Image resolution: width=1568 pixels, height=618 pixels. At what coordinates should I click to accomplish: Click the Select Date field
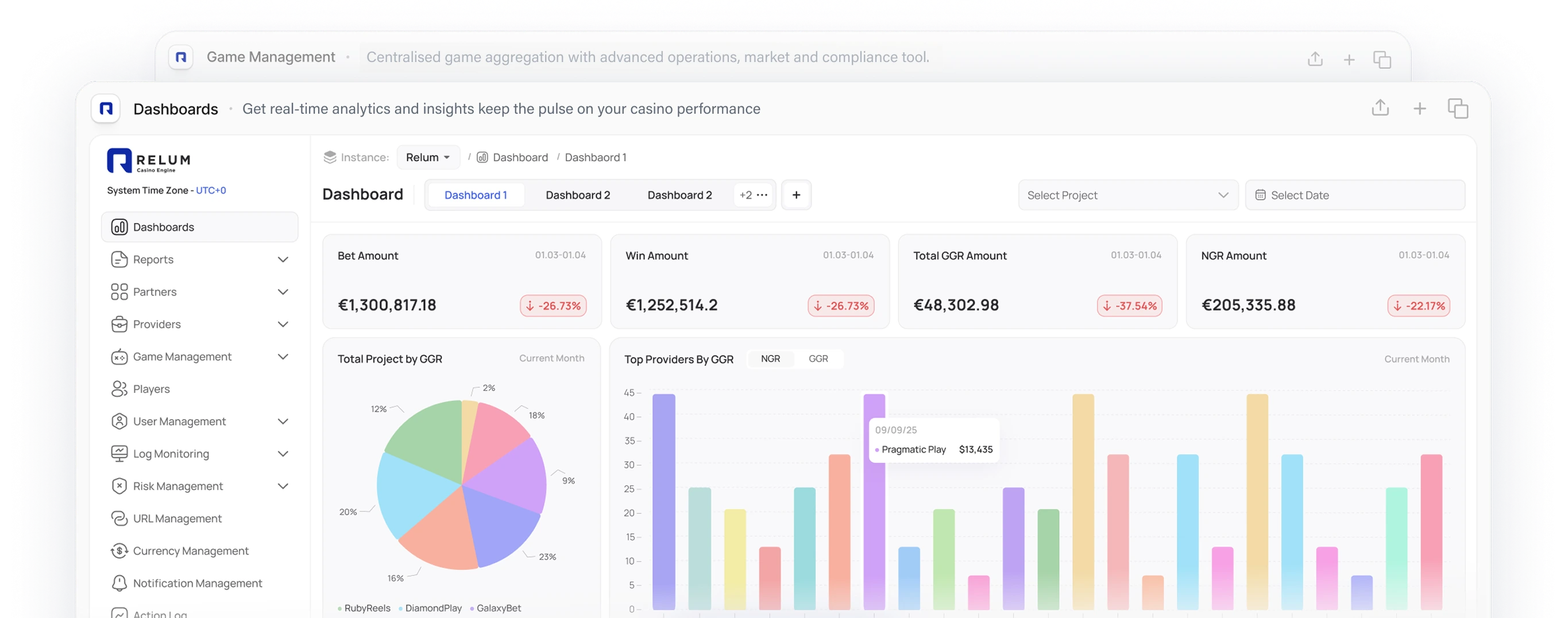point(1355,195)
